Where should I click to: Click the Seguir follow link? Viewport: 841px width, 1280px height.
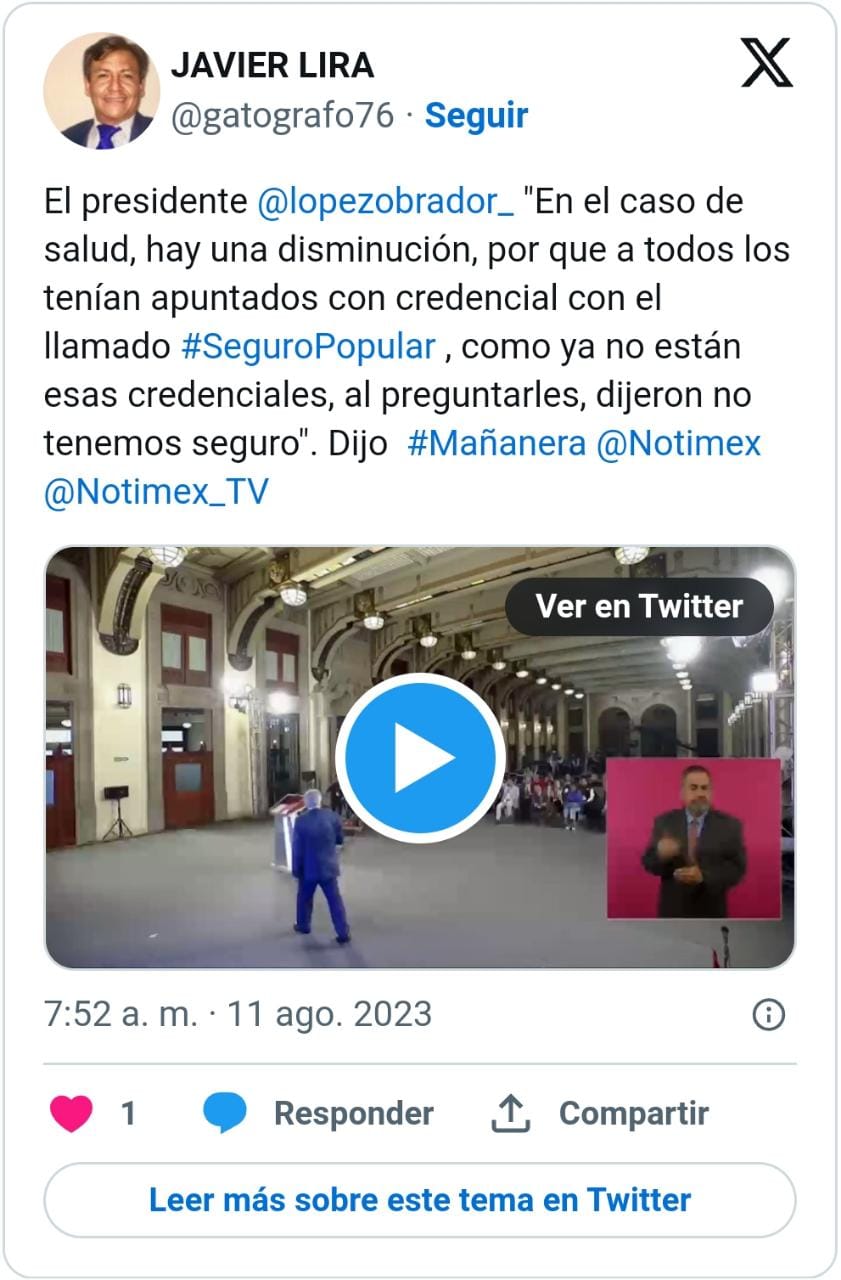477,116
